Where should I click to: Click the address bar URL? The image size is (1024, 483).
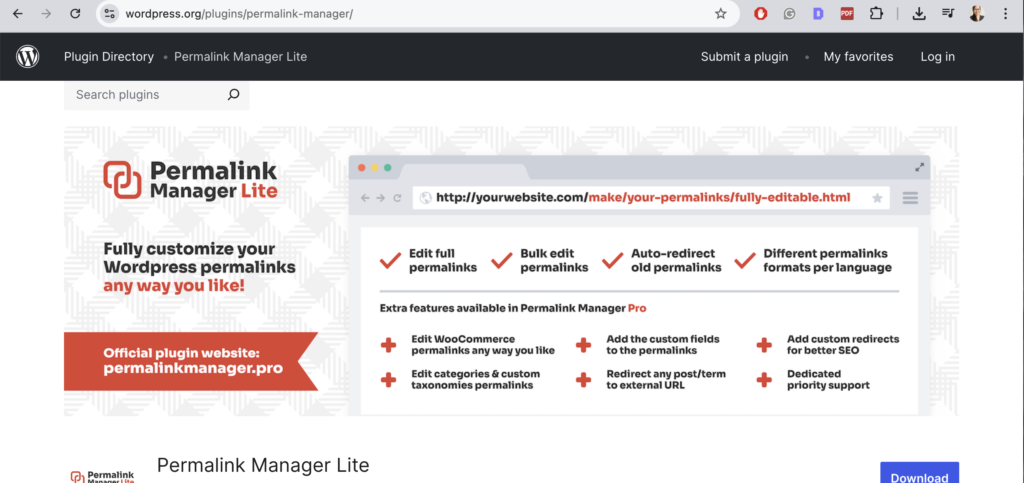(239, 13)
